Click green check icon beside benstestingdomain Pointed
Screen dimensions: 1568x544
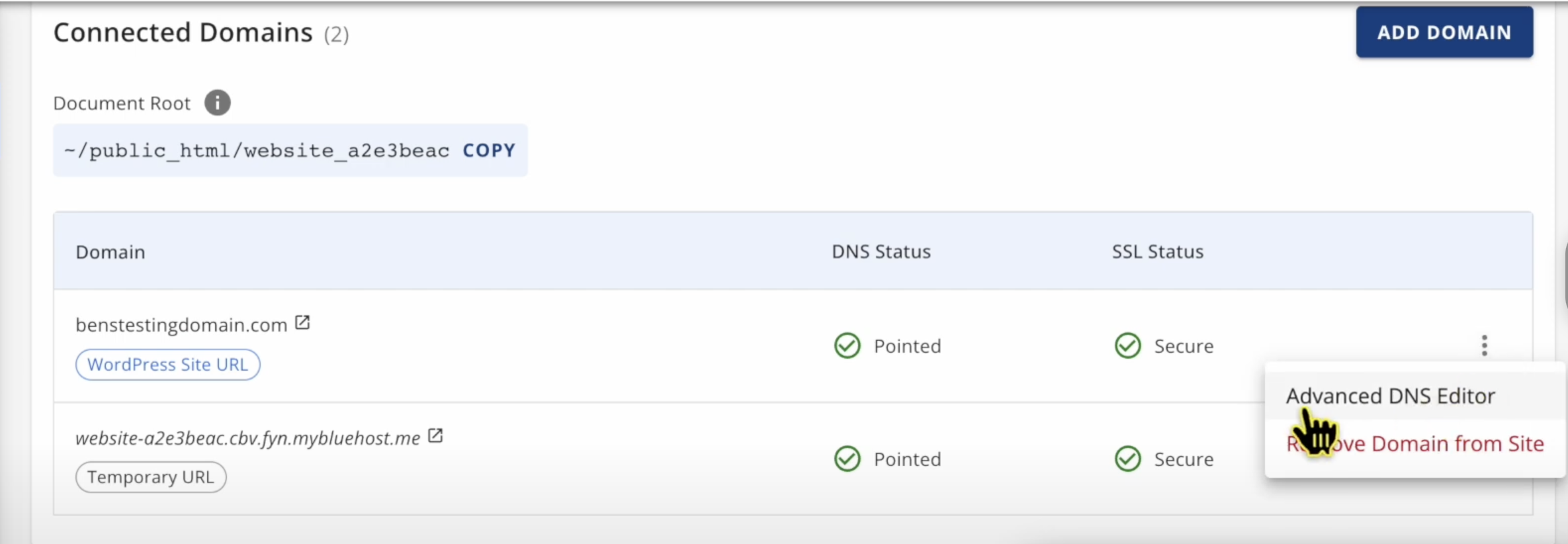tap(847, 345)
